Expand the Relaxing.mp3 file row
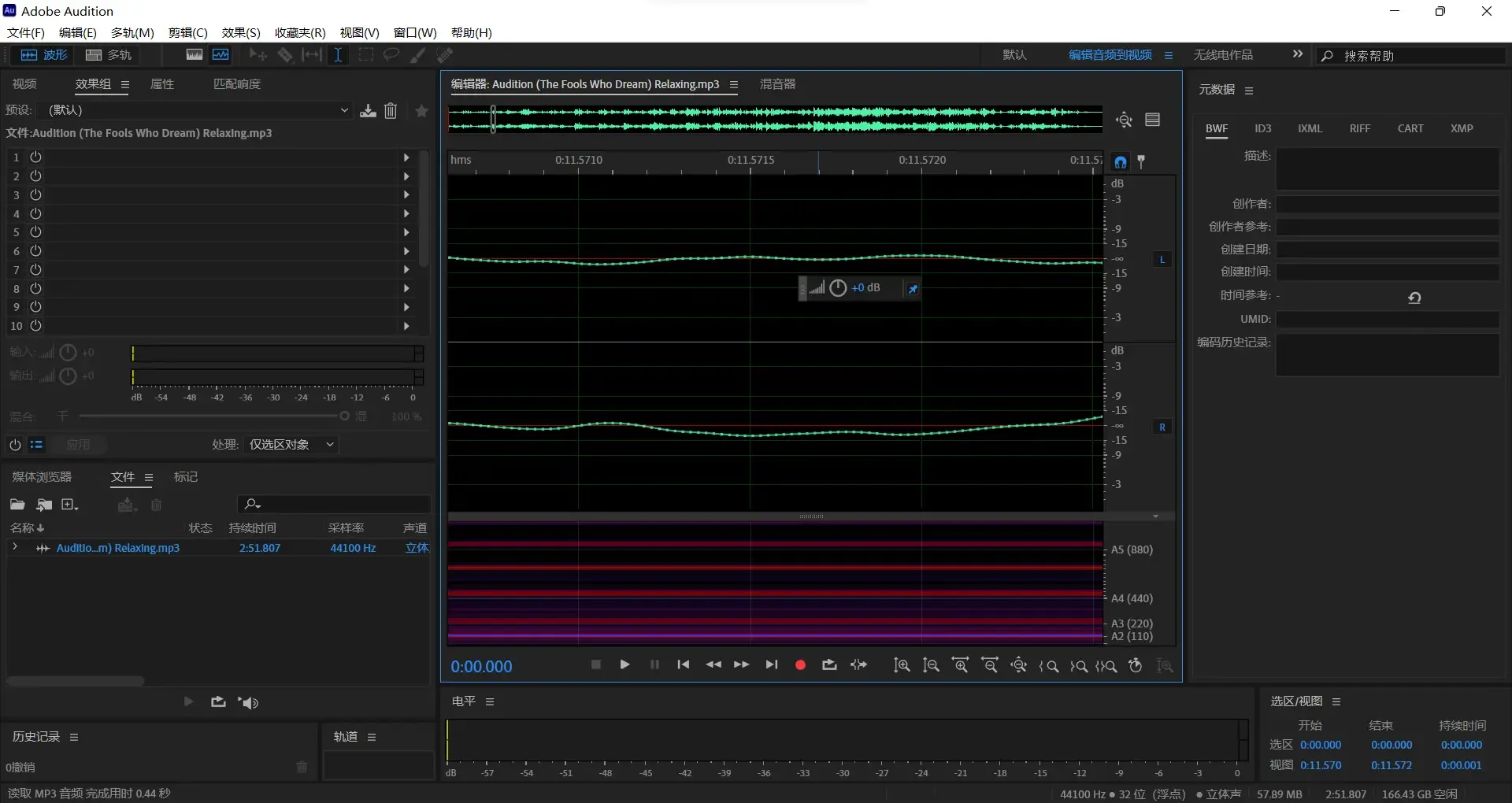Image resolution: width=1512 pixels, height=803 pixels. coord(15,547)
